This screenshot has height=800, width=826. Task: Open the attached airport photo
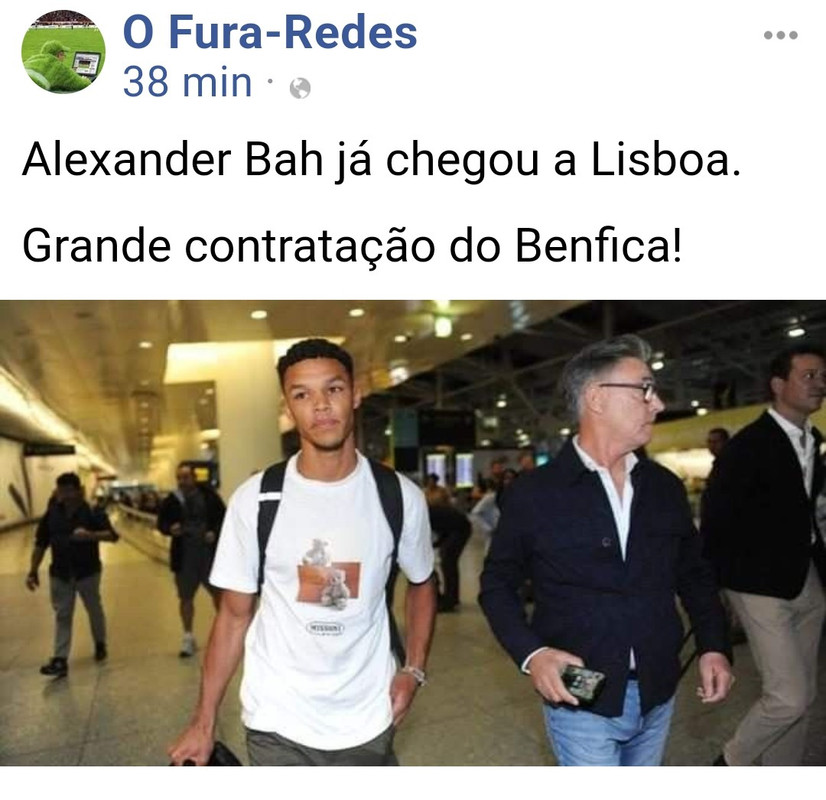[x=413, y=532]
